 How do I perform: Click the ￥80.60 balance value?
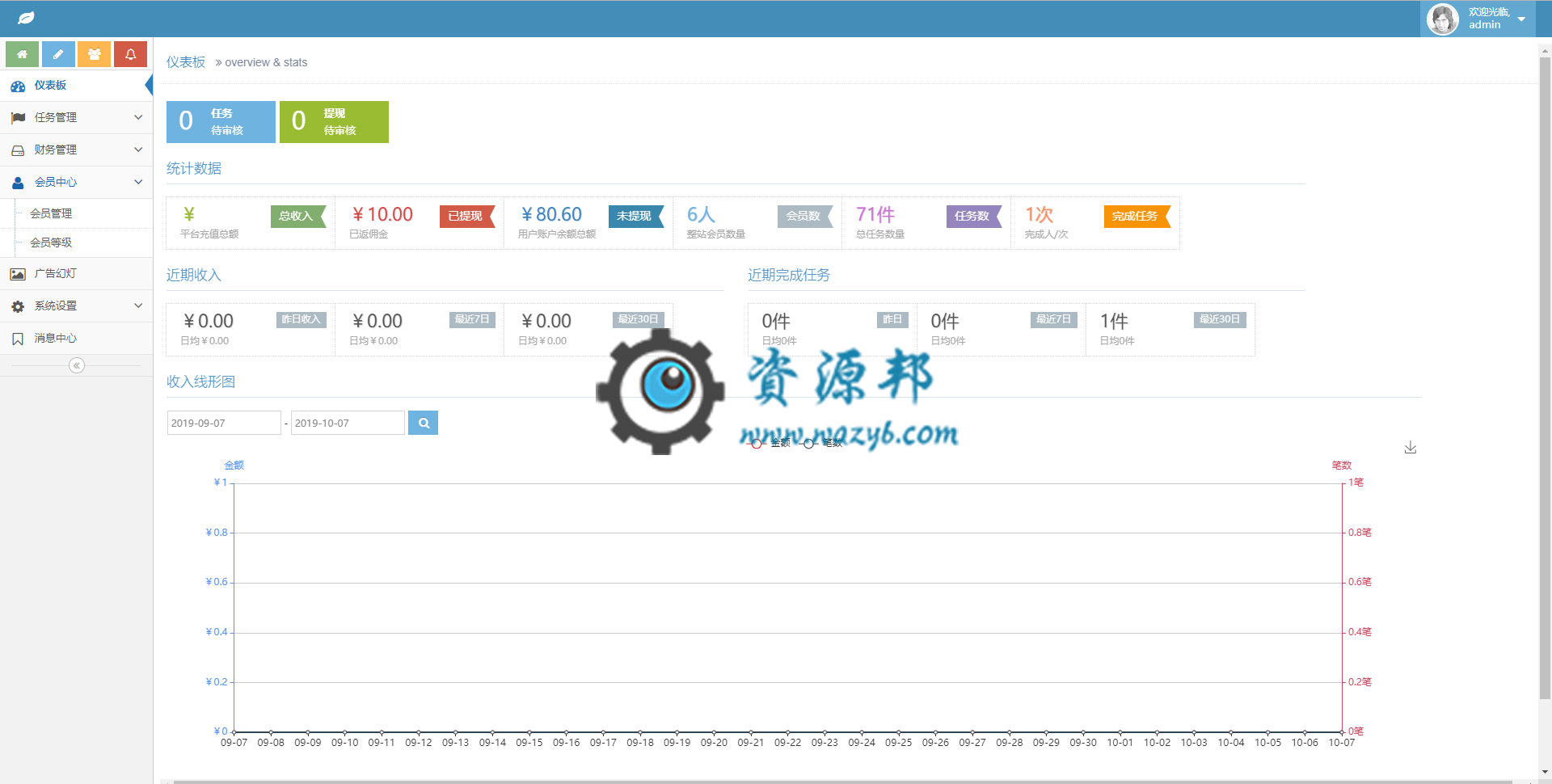click(x=551, y=214)
